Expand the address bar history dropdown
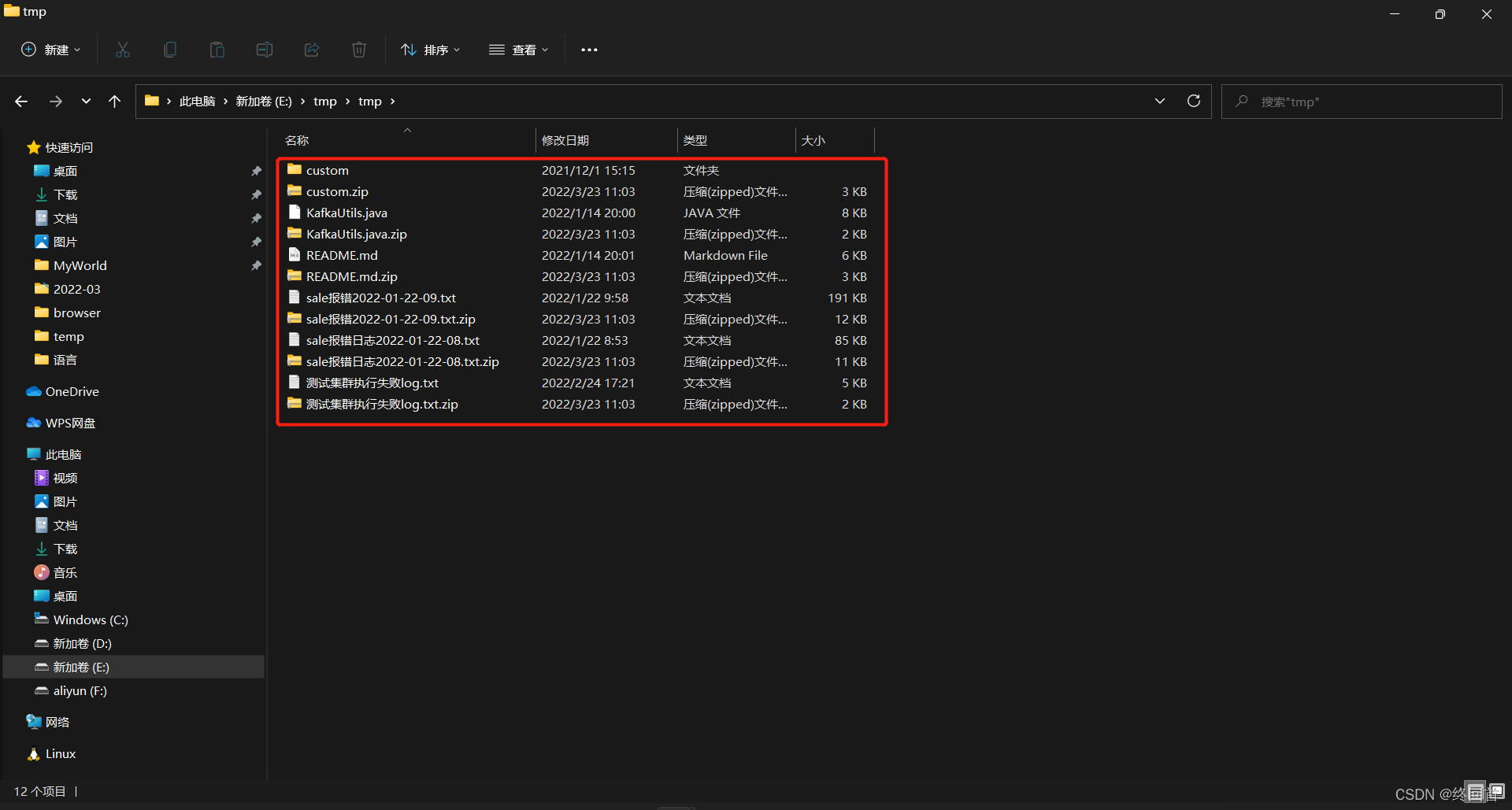 (1160, 101)
